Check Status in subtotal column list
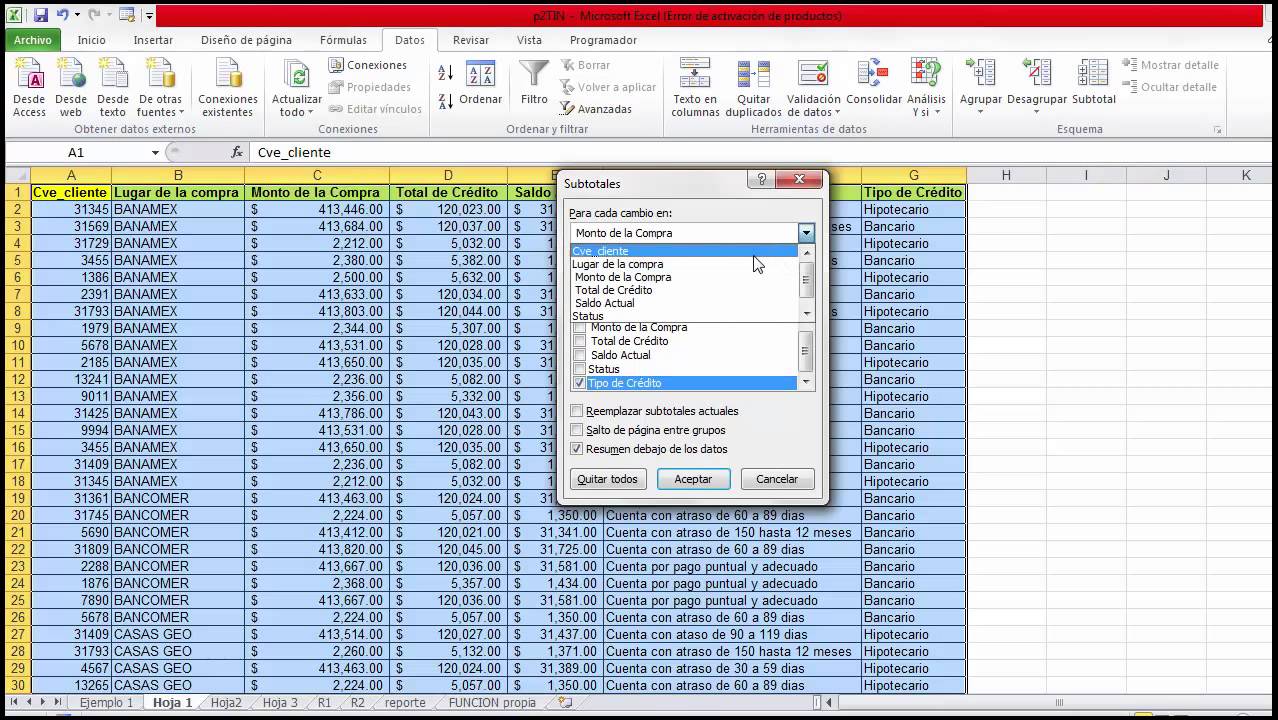 (x=580, y=369)
